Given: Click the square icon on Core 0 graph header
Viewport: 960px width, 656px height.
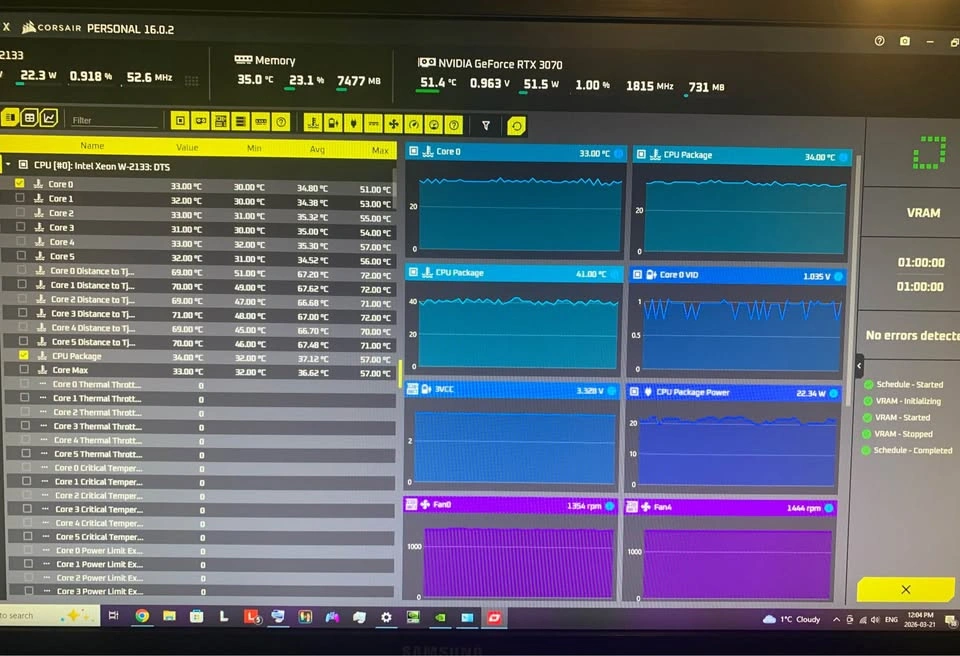Looking at the screenshot, I should (413, 151).
